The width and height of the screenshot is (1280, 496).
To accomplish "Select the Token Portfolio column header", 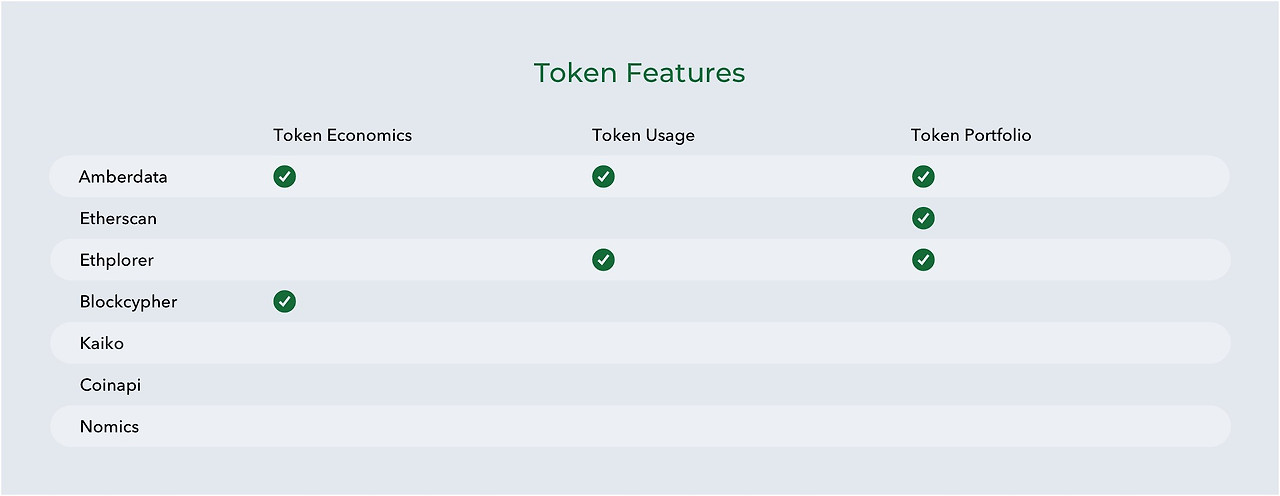I will pos(970,135).
